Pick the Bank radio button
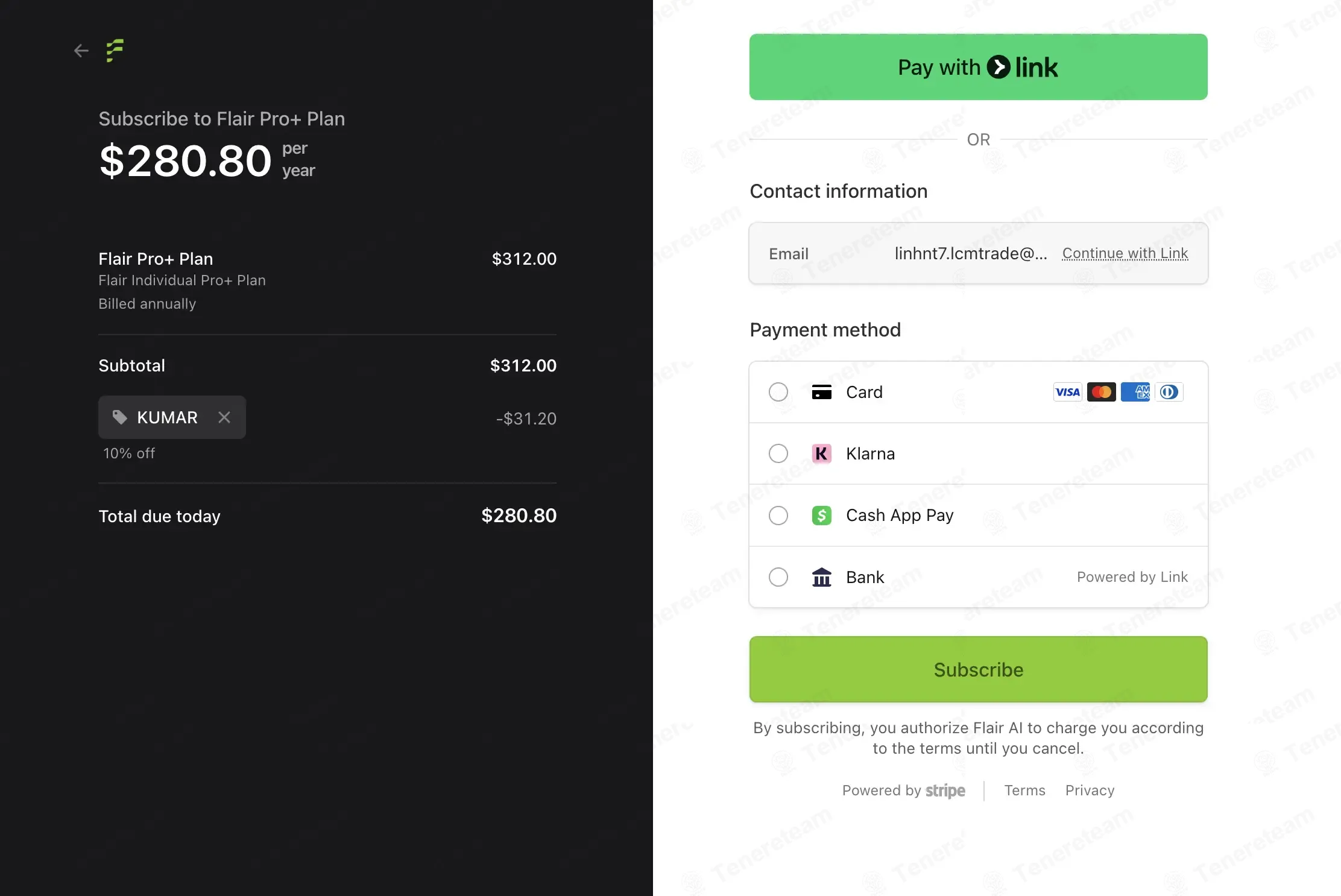 pos(778,577)
